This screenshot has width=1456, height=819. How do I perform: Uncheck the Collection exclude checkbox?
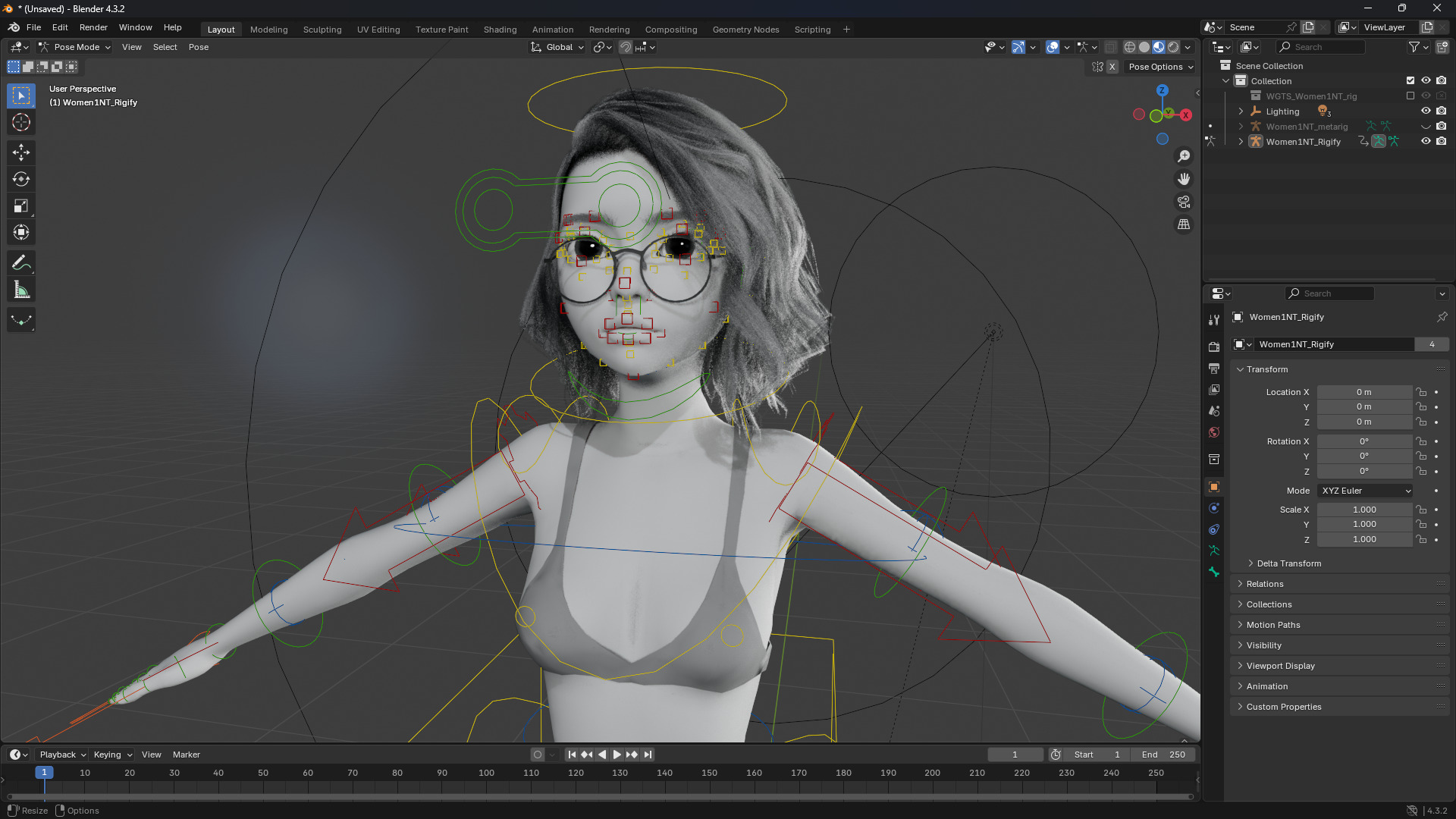coord(1410,80)
